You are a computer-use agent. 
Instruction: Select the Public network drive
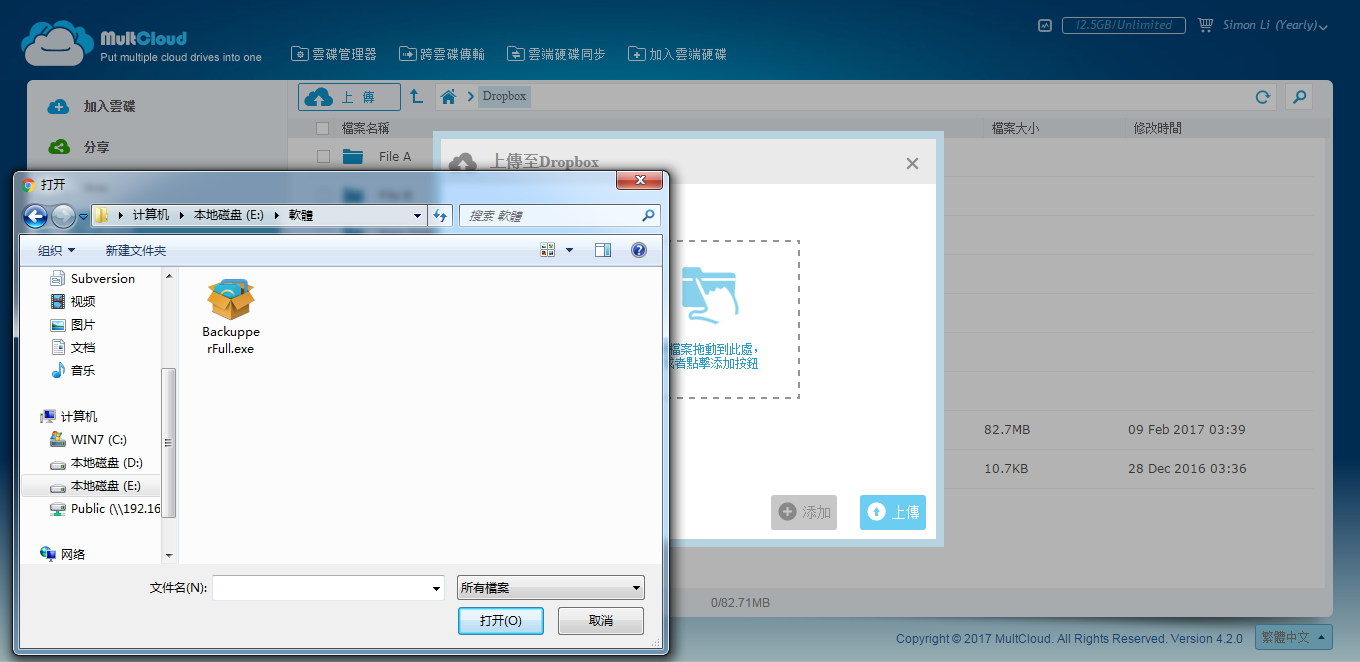point(105,508)
